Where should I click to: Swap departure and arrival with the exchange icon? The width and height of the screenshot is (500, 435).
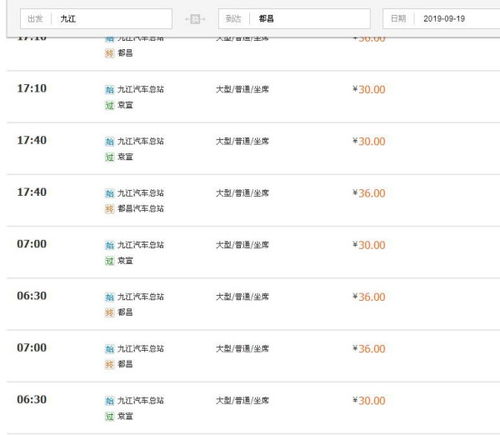pyautogui.click(x=195, y=19)
